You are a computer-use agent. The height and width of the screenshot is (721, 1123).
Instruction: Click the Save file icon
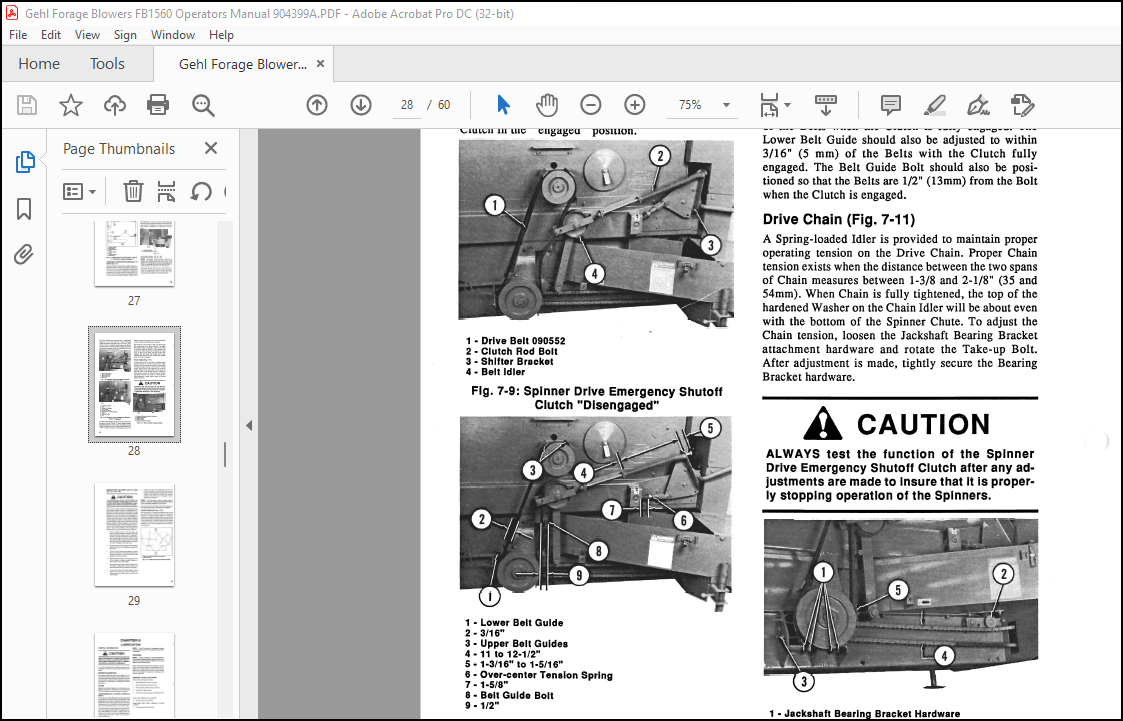pos(27,105)
